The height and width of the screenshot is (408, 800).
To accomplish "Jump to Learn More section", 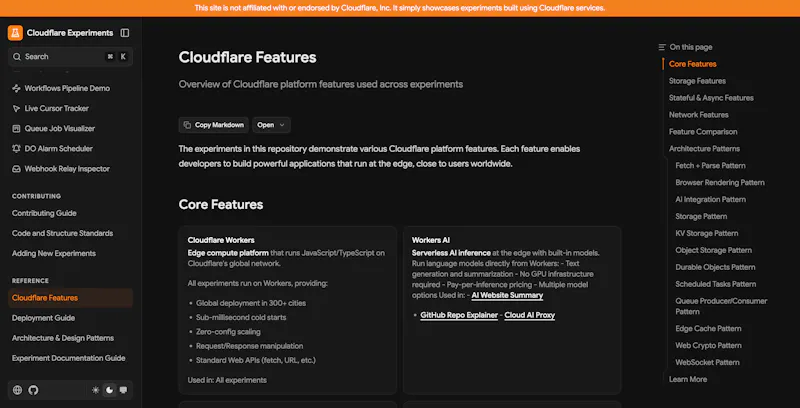I will tap(688, 379).
